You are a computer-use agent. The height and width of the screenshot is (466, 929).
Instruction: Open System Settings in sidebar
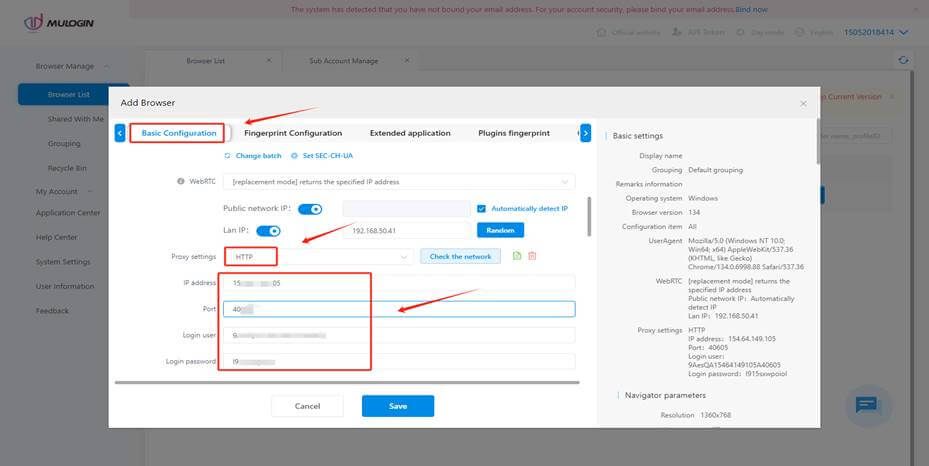(x=63, y=262)
